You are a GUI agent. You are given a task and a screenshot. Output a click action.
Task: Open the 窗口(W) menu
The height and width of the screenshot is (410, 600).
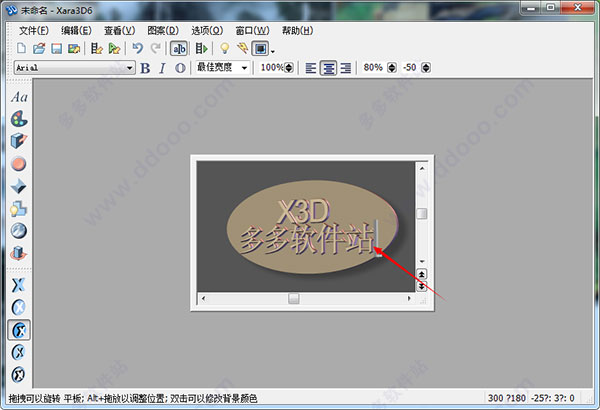(x=252, y=31)
